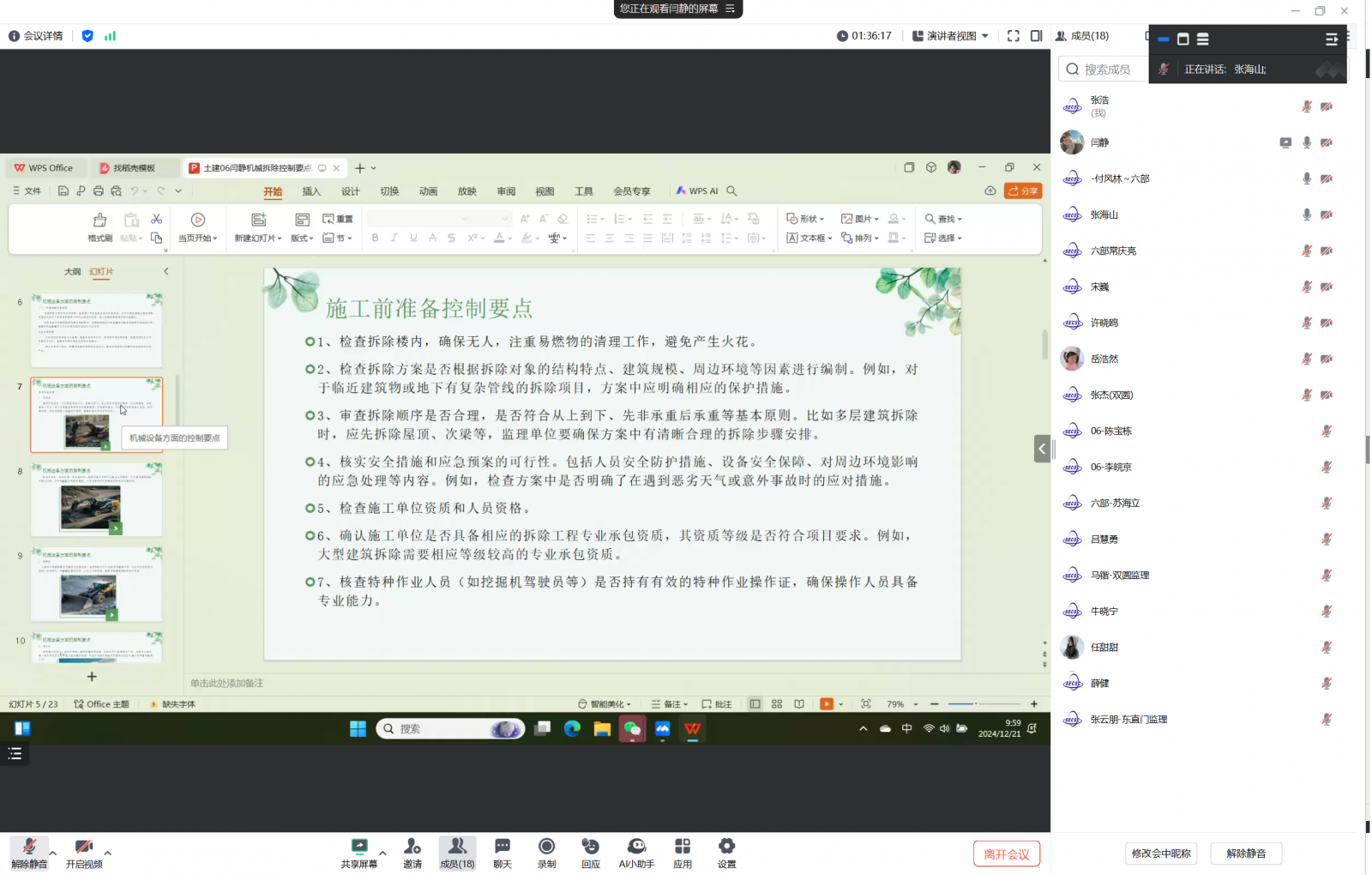The height and width of the screenshot is (875, 1372).
Task: Open the Apps icon in meeting toolbar
Action: (x=683, y=853)
